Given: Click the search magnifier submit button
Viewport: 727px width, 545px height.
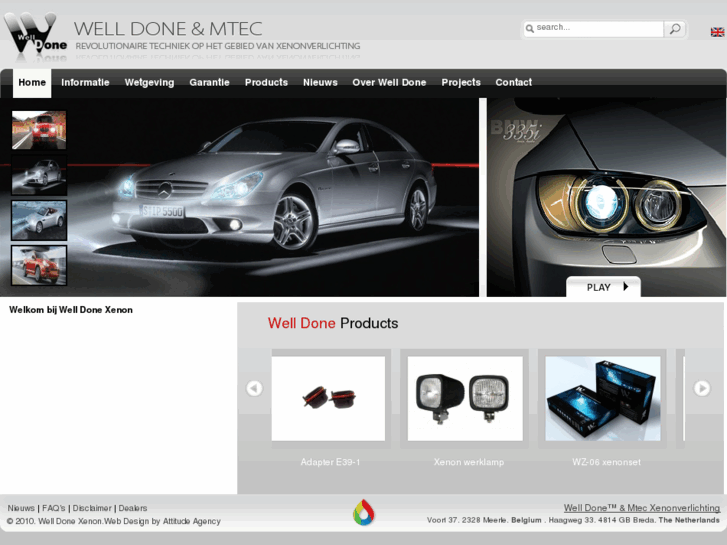Looking at the screenshot, I should point(675,29).
